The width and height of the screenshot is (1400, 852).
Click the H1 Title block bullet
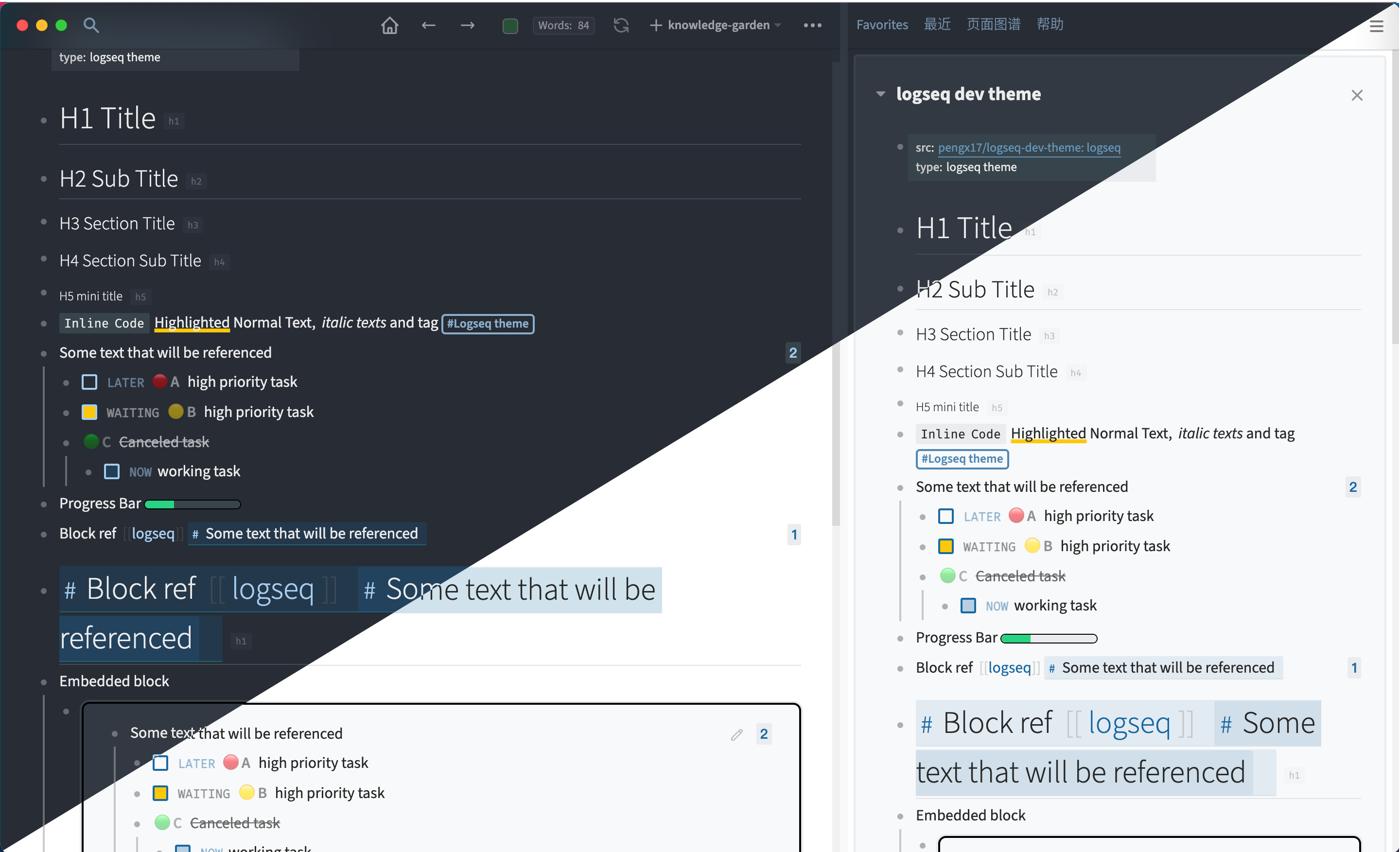point(44,120)
